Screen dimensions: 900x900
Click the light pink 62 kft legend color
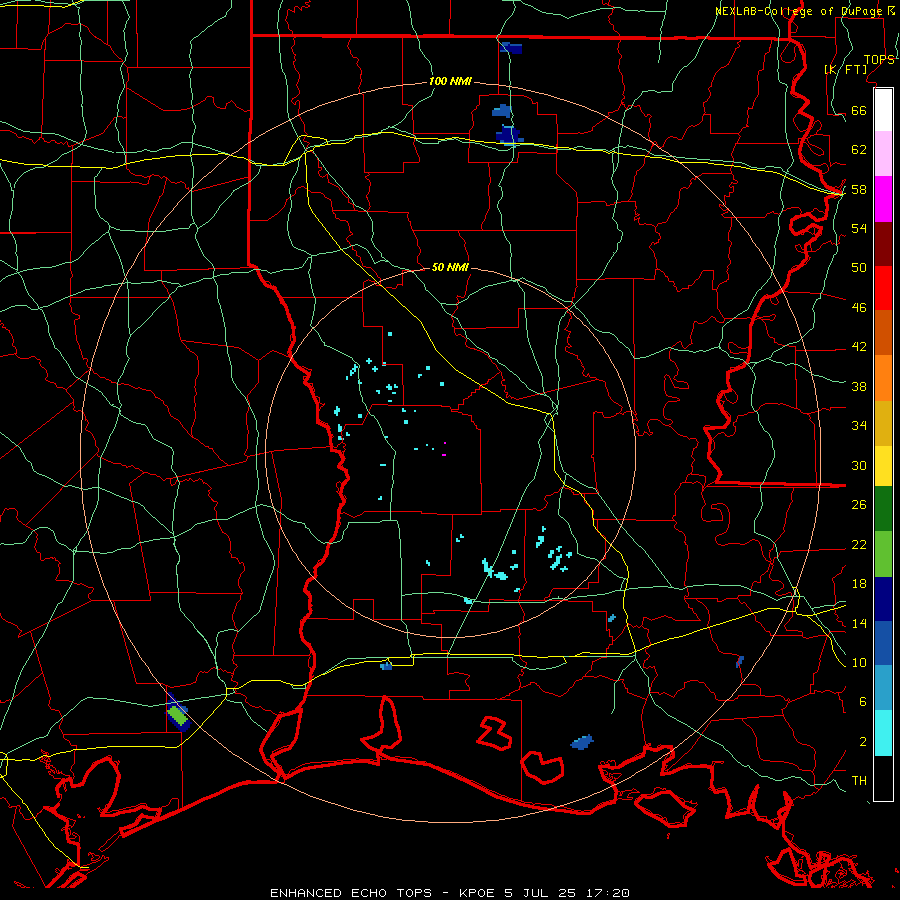tap(883, 154)
